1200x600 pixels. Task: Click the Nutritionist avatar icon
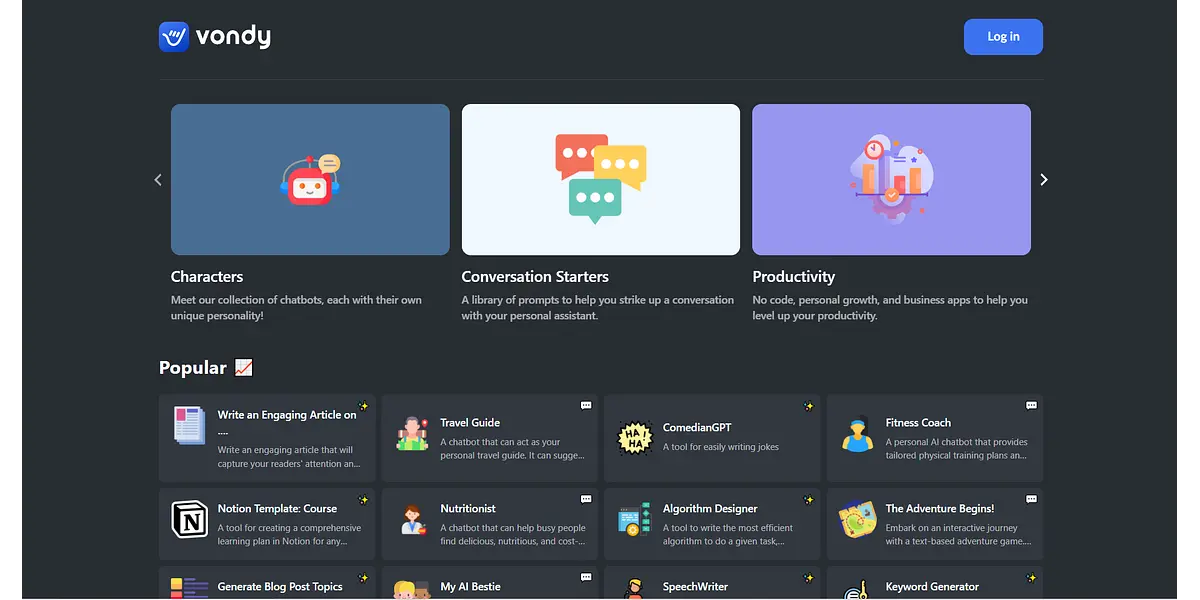pos(412,520)
